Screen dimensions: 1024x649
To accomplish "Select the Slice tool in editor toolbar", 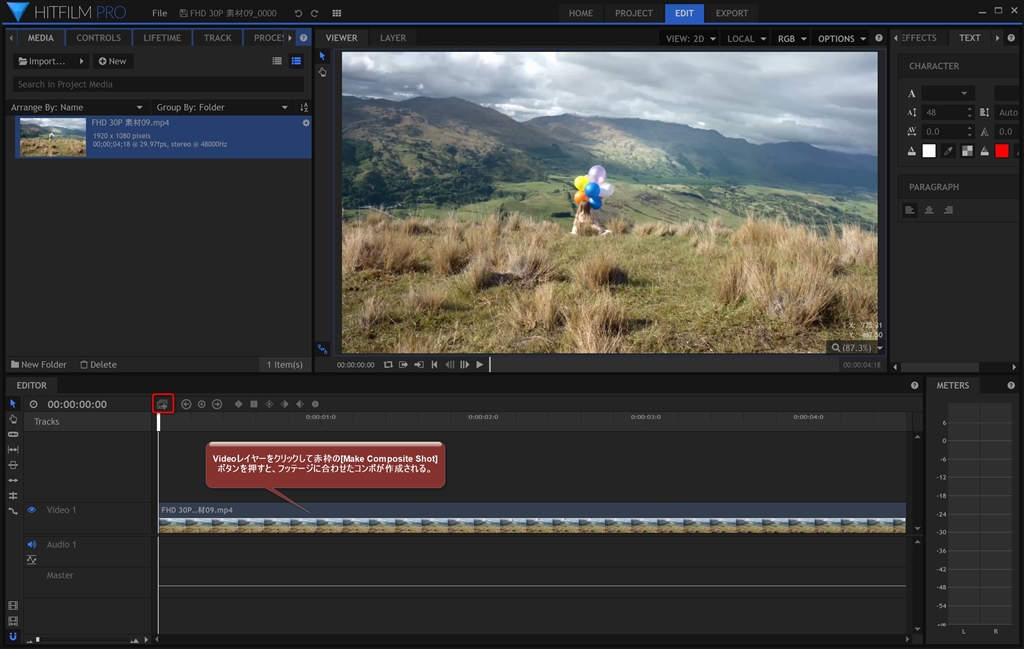I will tap(13, 434).
